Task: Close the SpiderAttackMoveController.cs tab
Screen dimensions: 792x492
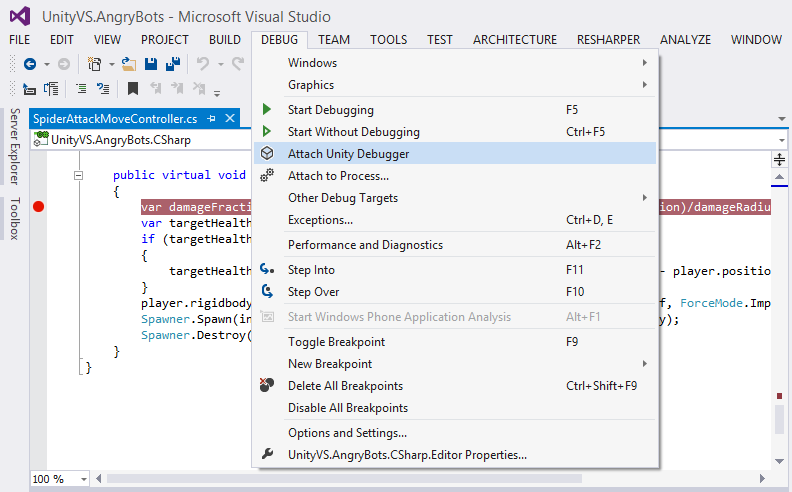Action: click(x=230, y=118)
